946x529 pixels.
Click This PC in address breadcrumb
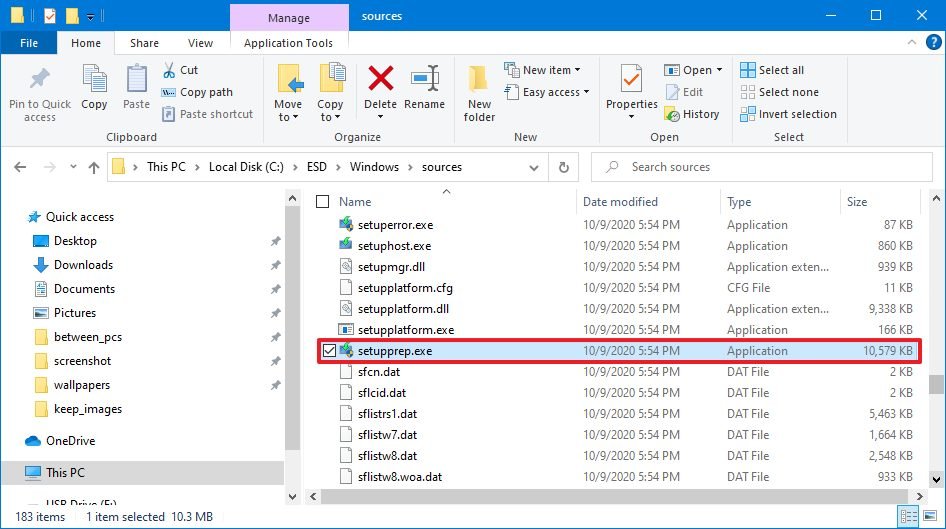pyautogui.click(x=167, y=167)
